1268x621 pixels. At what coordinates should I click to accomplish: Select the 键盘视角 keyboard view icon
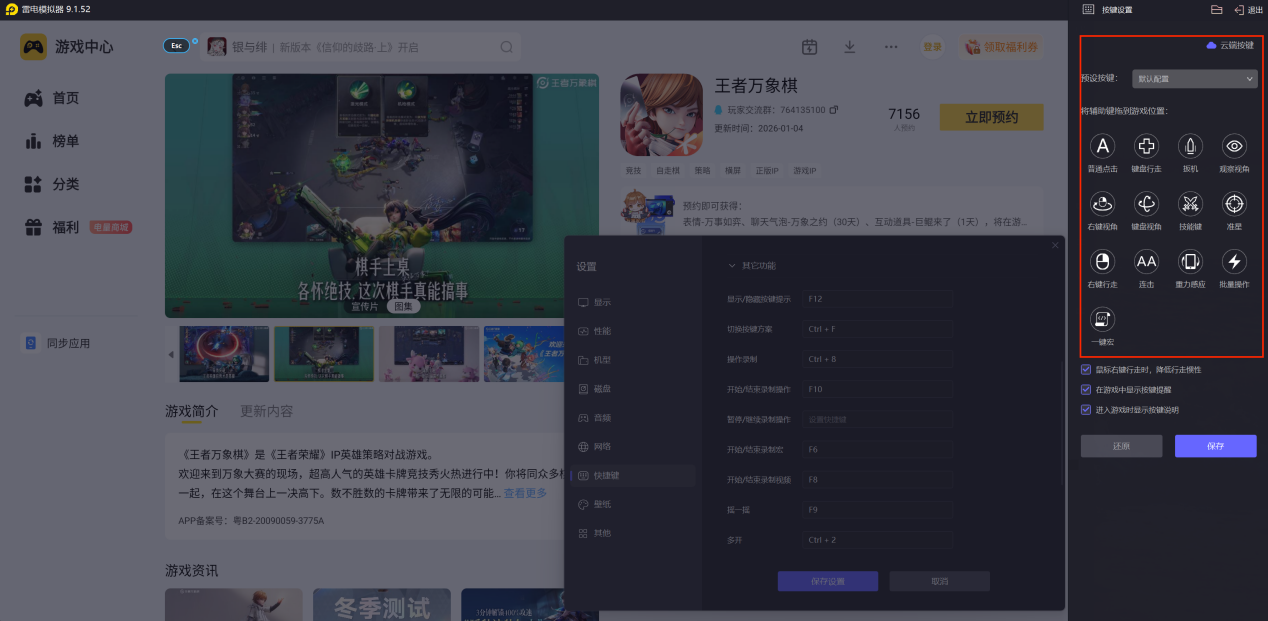[x=1146, y=204]
